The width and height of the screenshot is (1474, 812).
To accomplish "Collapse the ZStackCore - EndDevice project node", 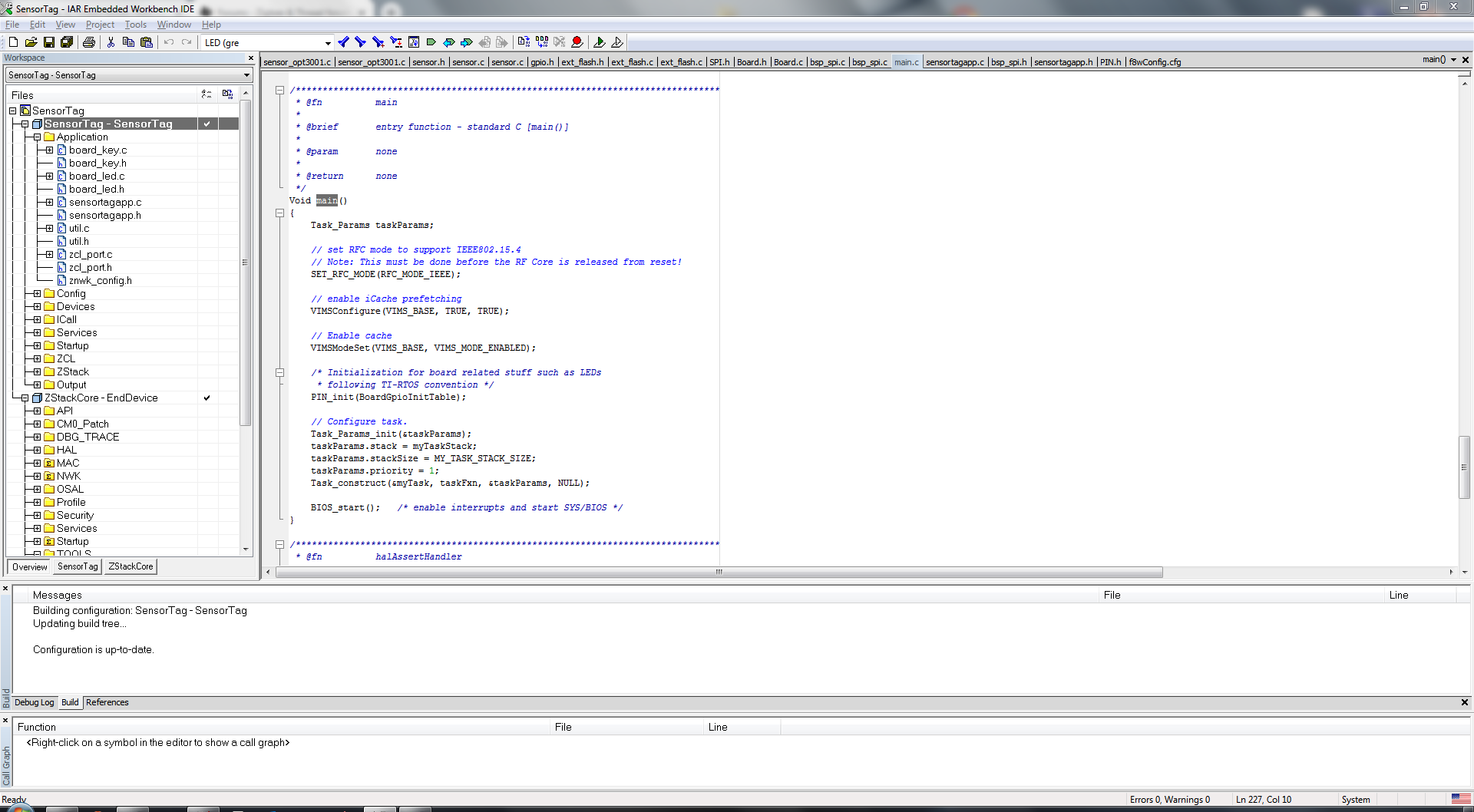I will point(25,398).
